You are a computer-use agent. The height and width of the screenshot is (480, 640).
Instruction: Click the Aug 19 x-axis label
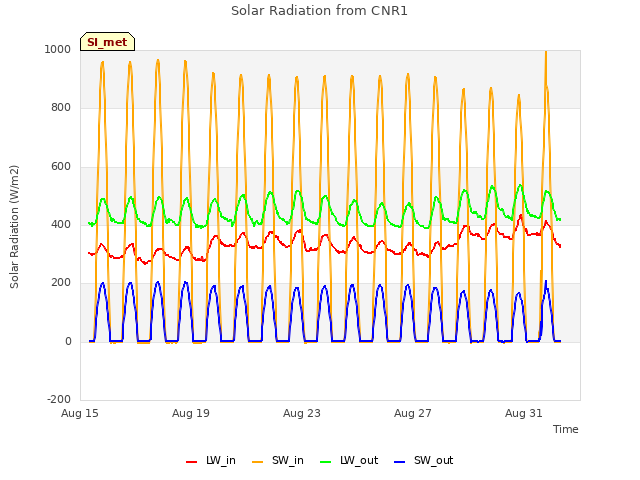click(x=191, y=413)
